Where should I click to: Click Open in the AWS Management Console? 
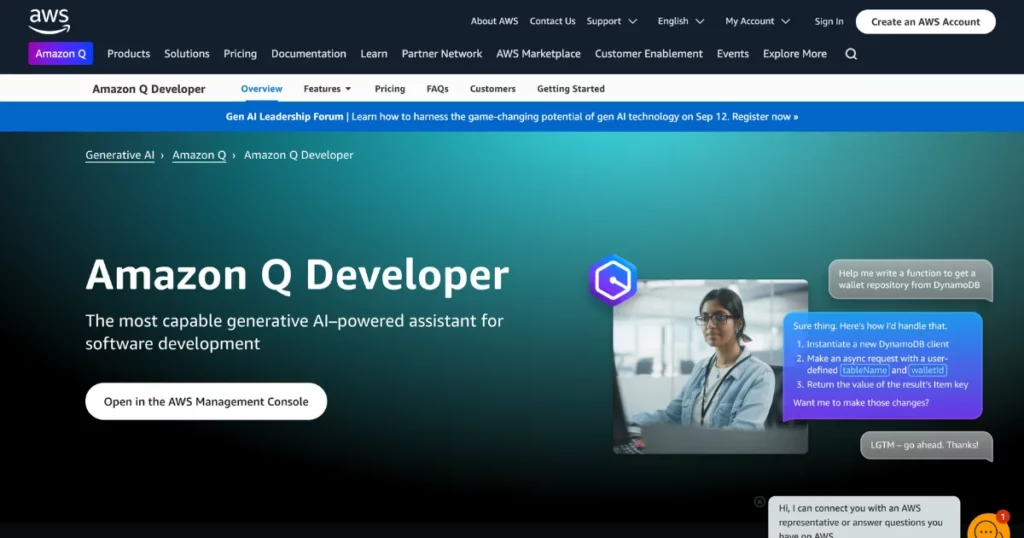206,402
